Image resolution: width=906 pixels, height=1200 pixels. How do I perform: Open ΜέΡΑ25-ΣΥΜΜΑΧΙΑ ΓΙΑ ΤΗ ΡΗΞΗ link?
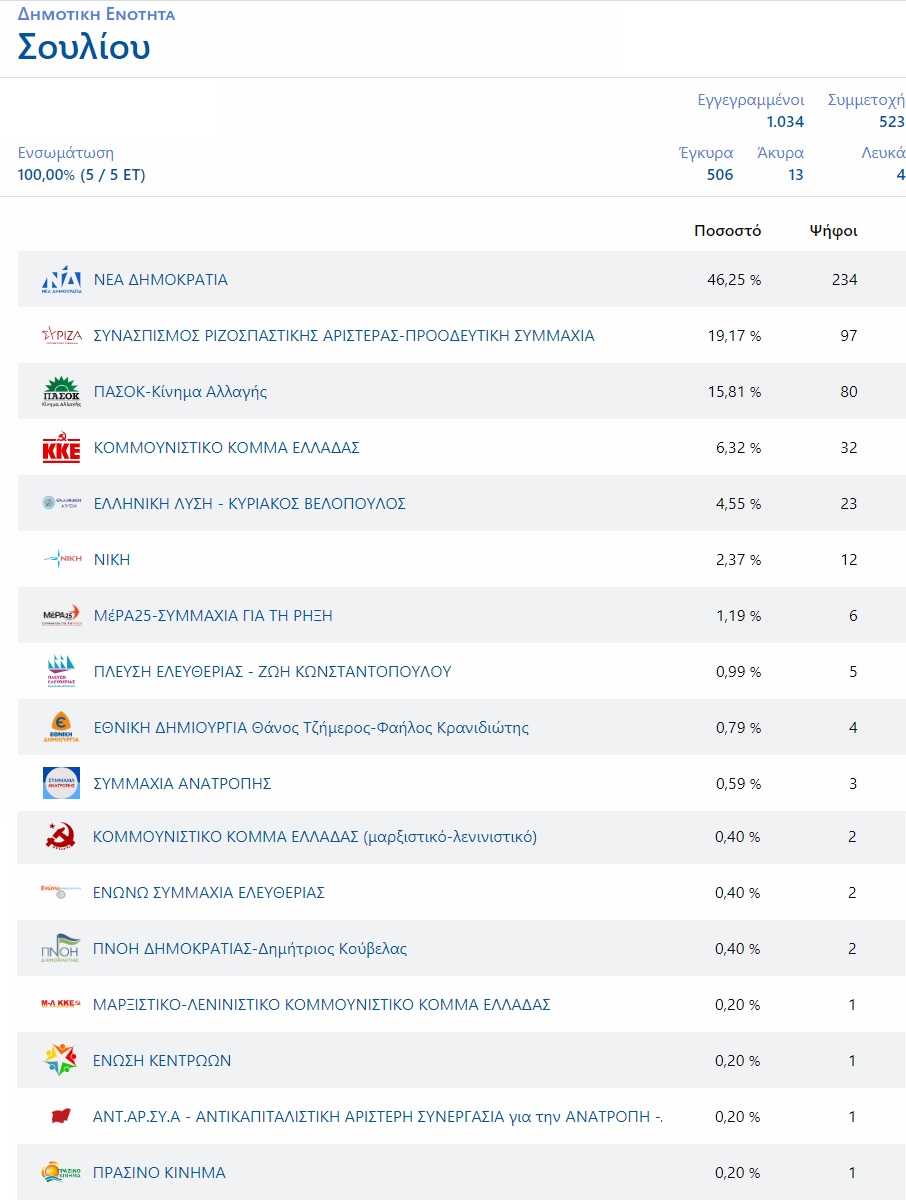213,616
